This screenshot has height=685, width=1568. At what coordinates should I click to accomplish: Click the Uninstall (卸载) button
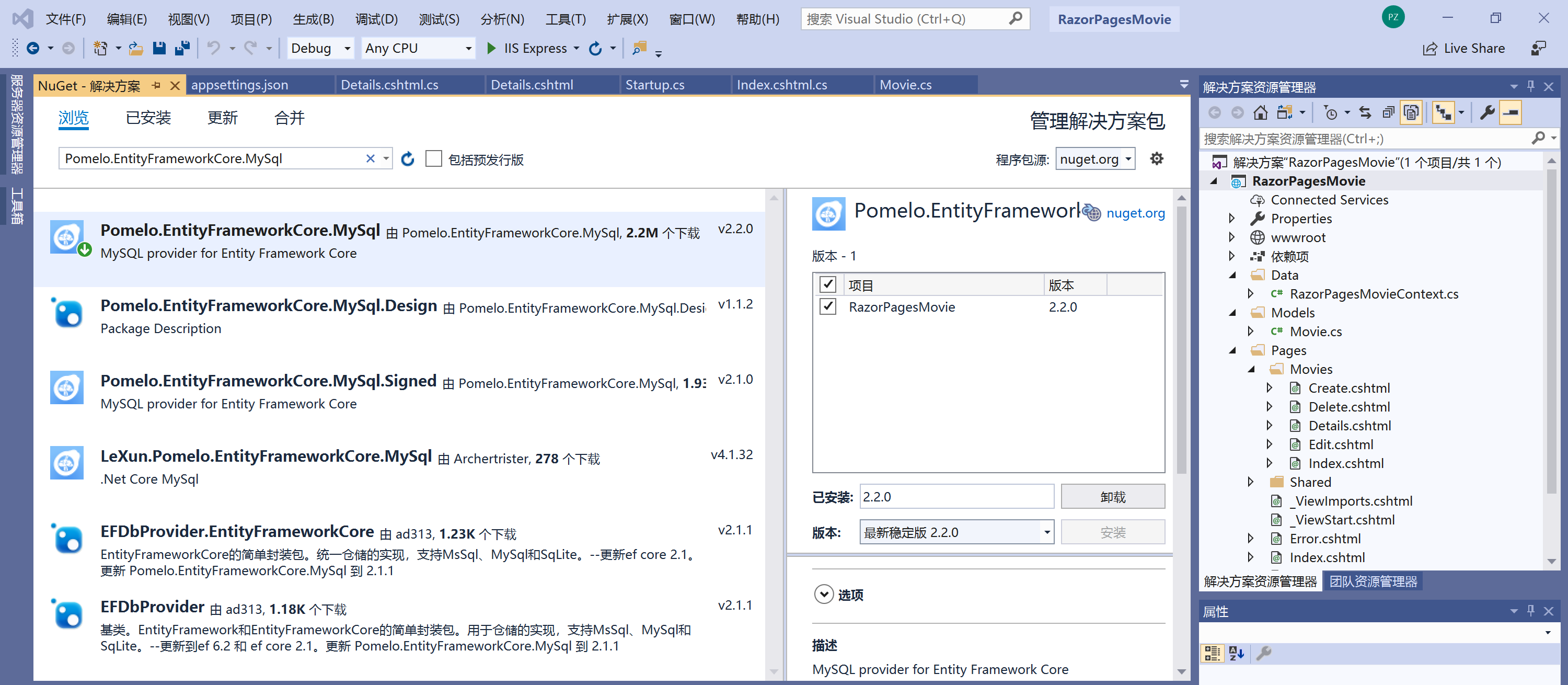tap(1112, 497)
